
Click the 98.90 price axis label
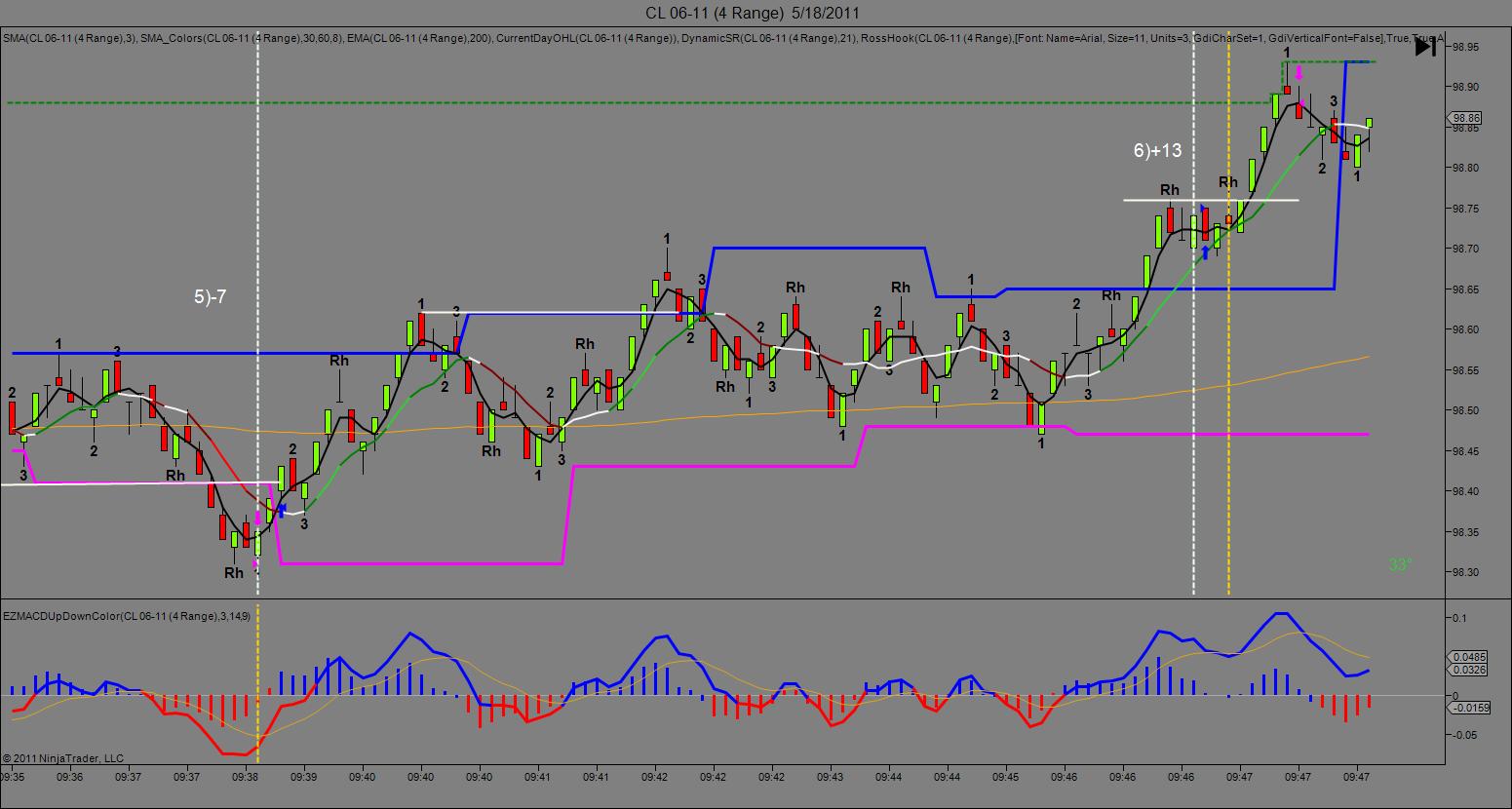click(x=1466, y=87)
